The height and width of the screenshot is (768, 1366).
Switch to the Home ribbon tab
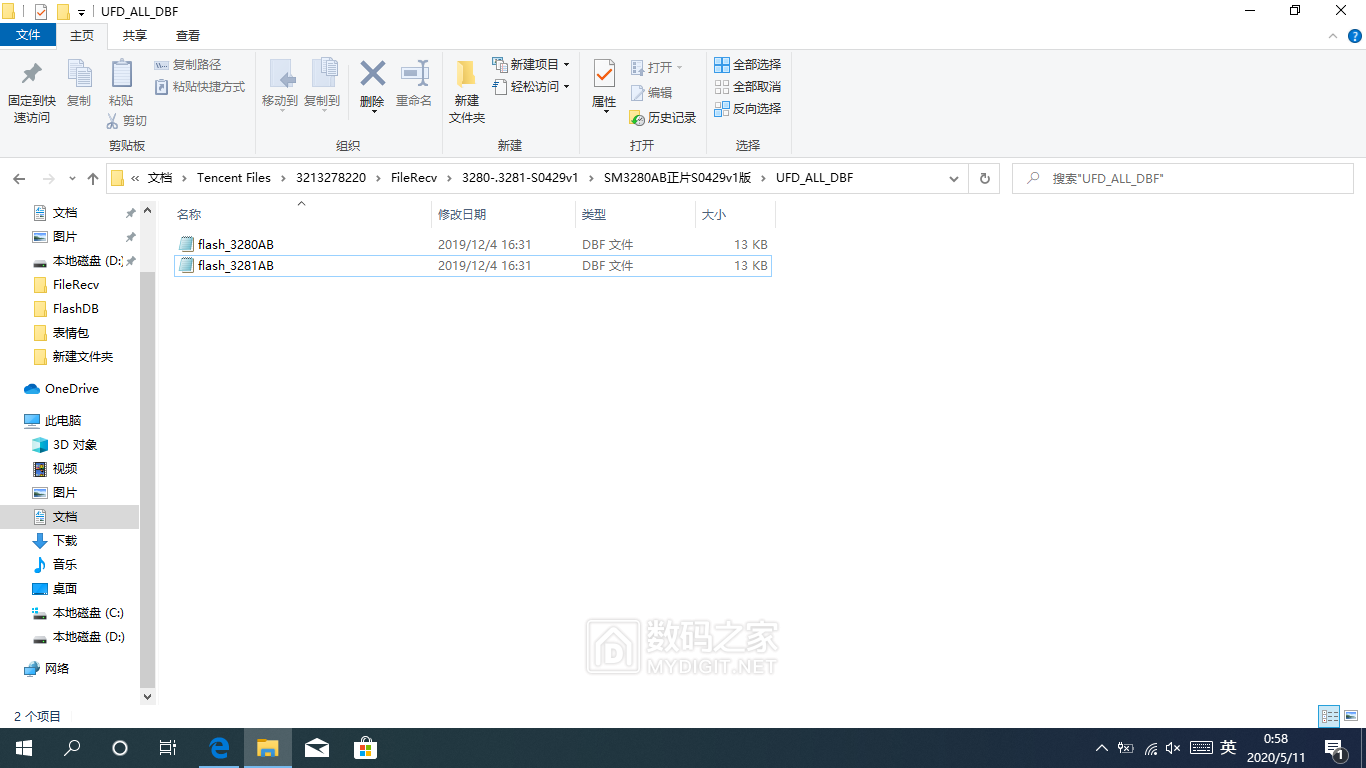82,35
